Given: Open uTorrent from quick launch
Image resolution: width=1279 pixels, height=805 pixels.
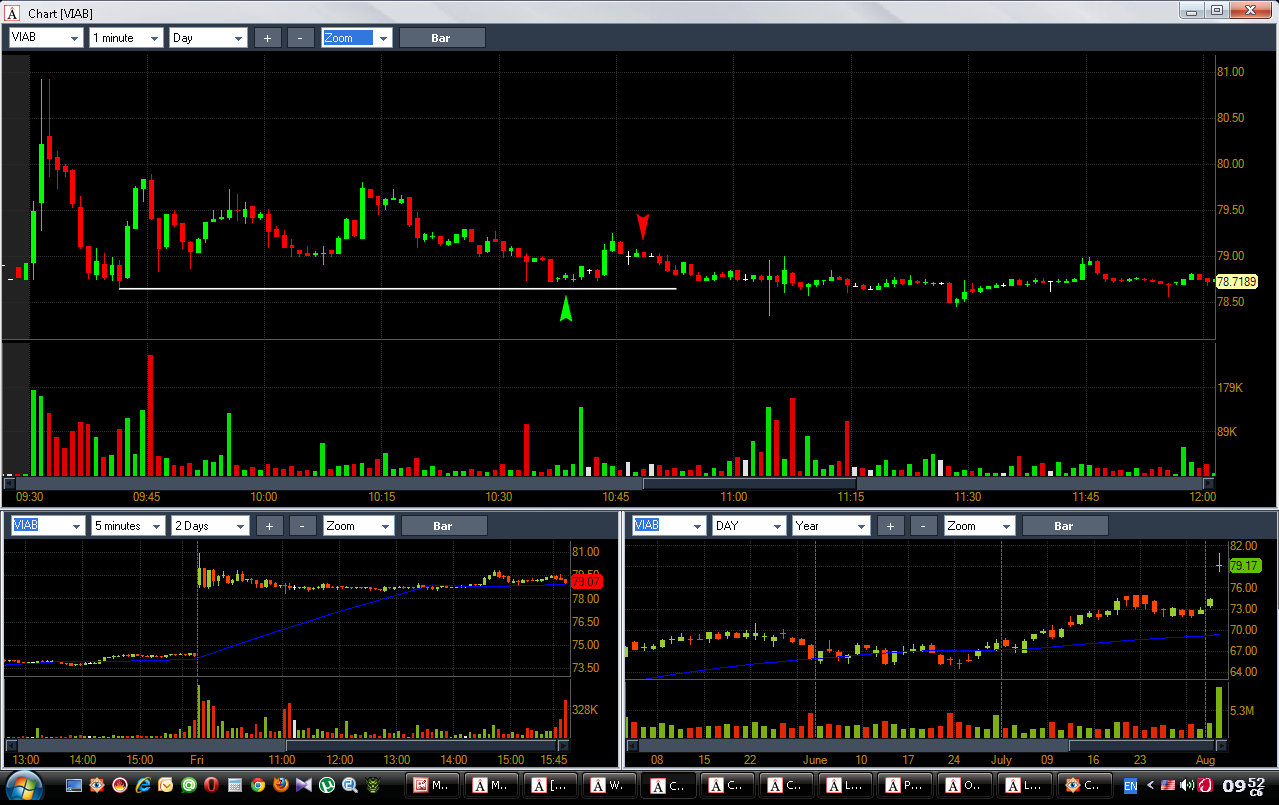Looking at the screenshot, I should [327, 785].
